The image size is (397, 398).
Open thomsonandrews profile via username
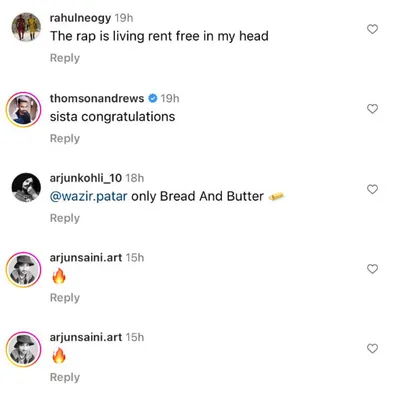coord(97,98)
